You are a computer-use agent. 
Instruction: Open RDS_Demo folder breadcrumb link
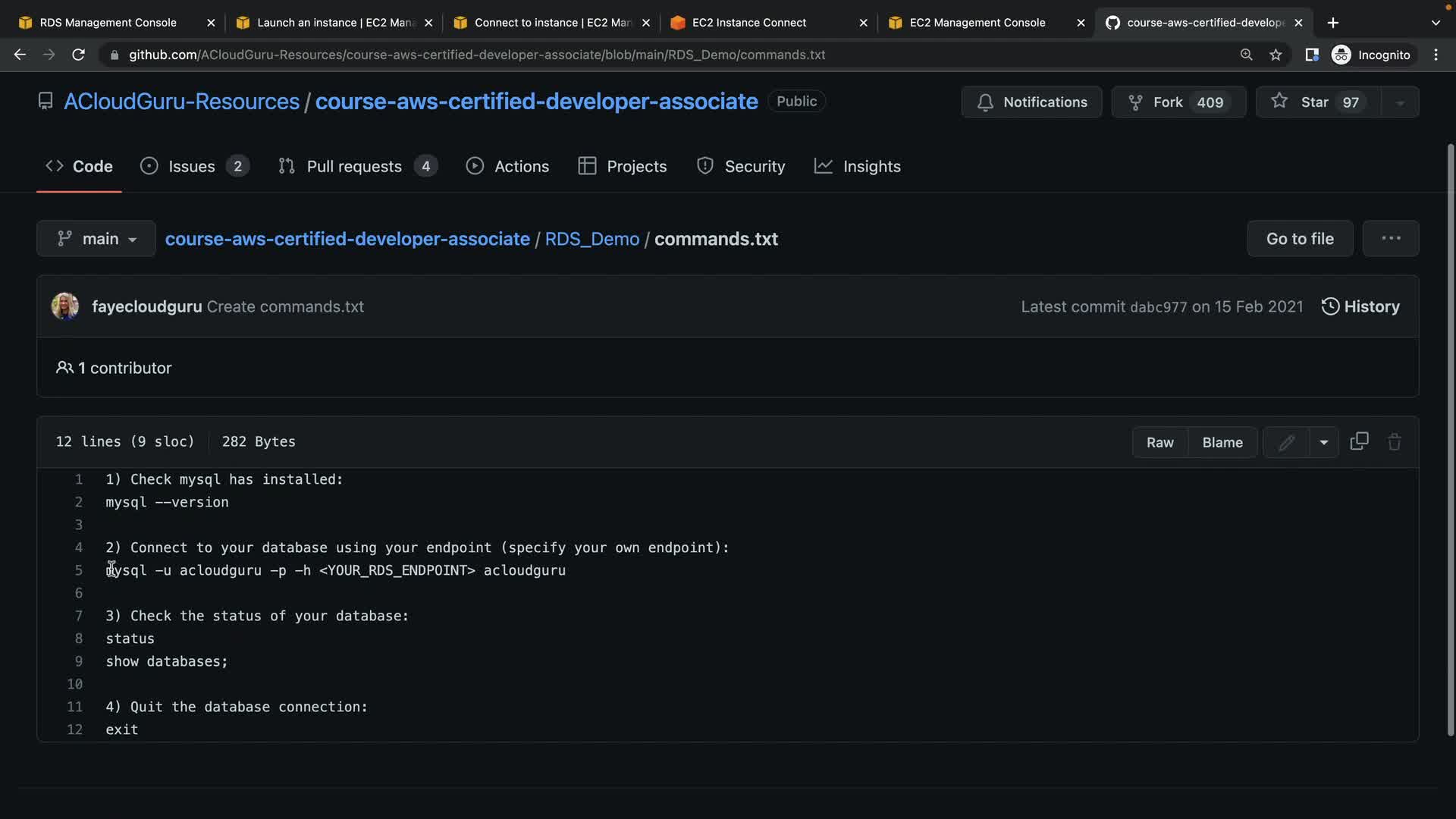click(x=591, y=239)
